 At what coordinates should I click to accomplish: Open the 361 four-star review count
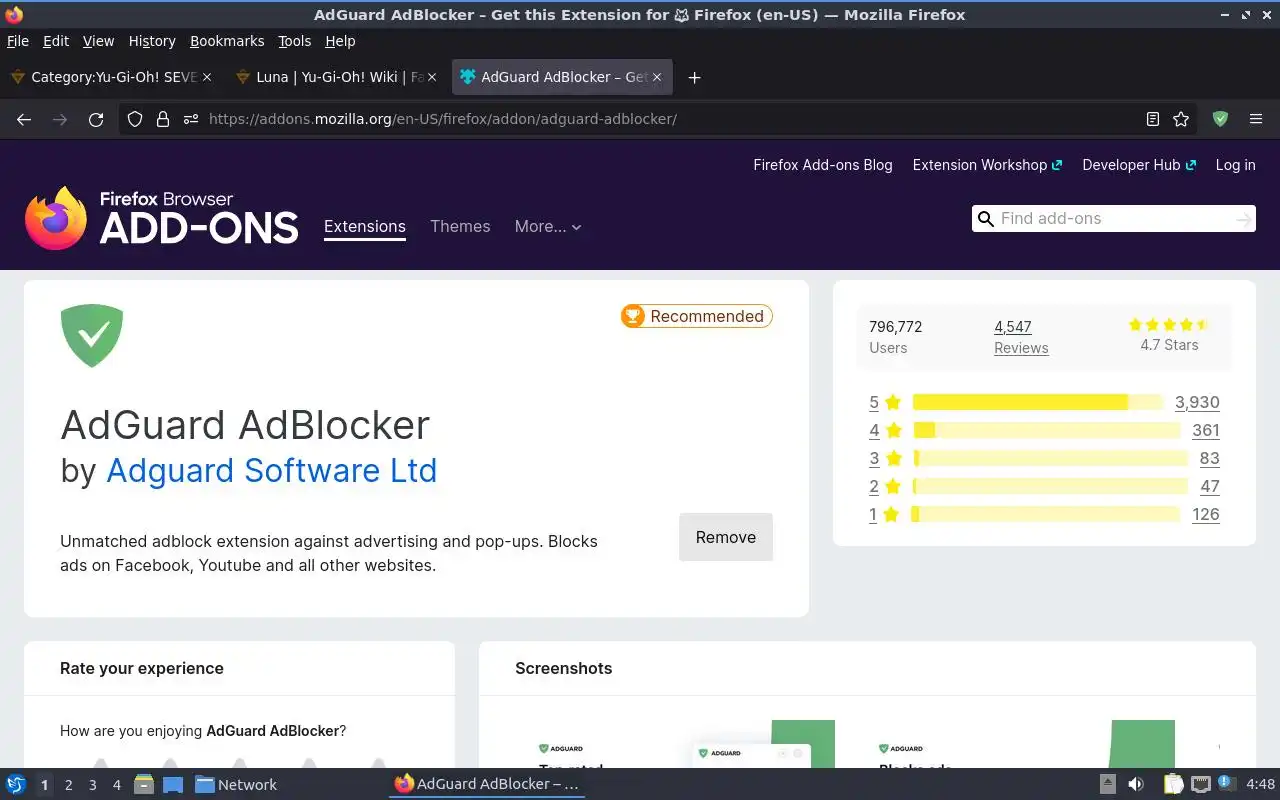tap(1206, 430)
